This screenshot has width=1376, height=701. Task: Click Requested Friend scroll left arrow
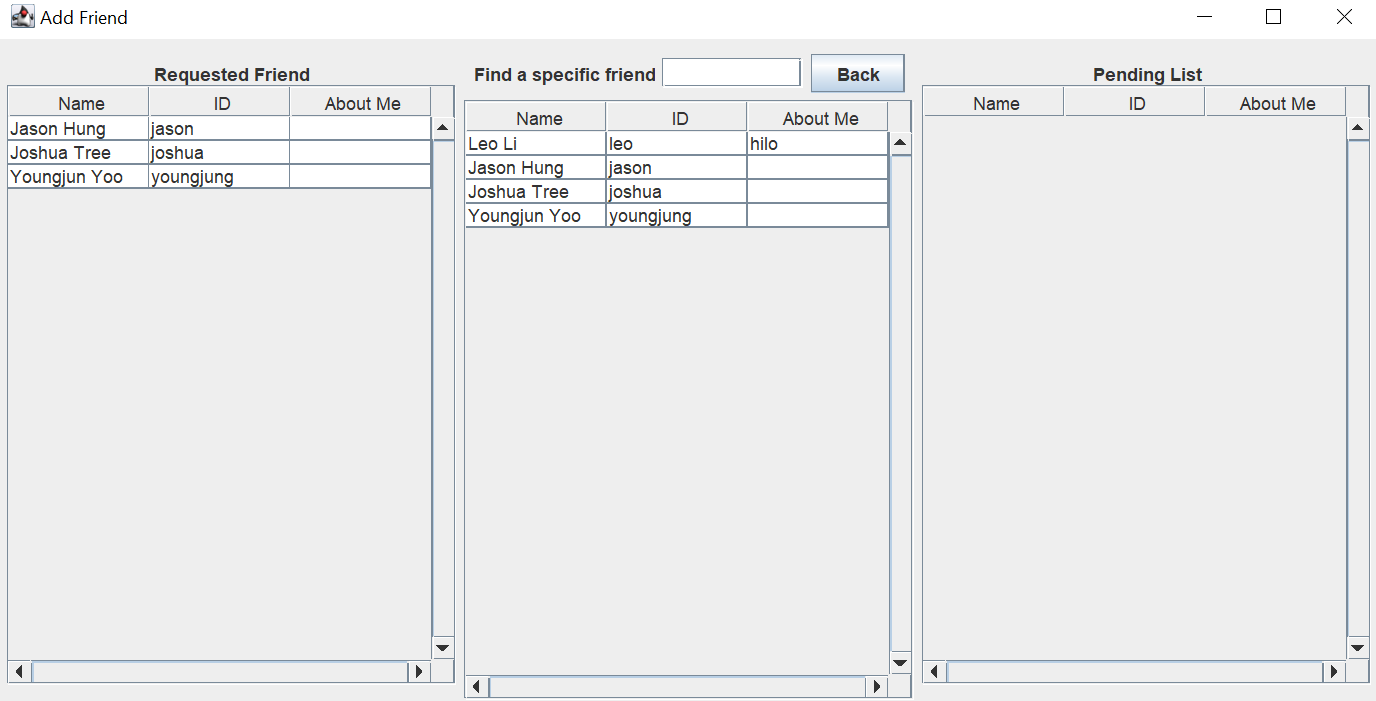(x=19, y=672)
